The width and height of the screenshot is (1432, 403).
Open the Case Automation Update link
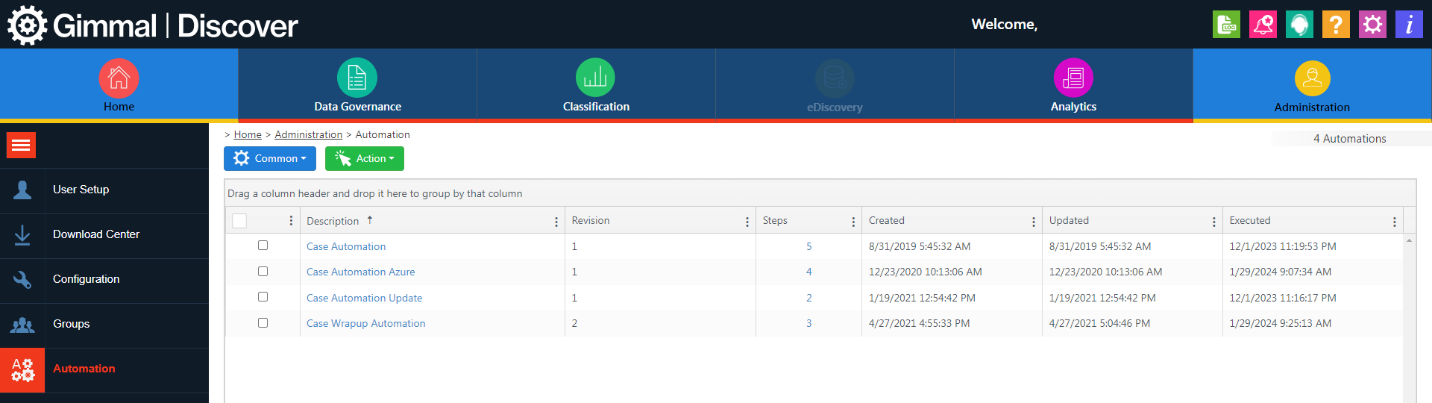(x=364, y=298)
